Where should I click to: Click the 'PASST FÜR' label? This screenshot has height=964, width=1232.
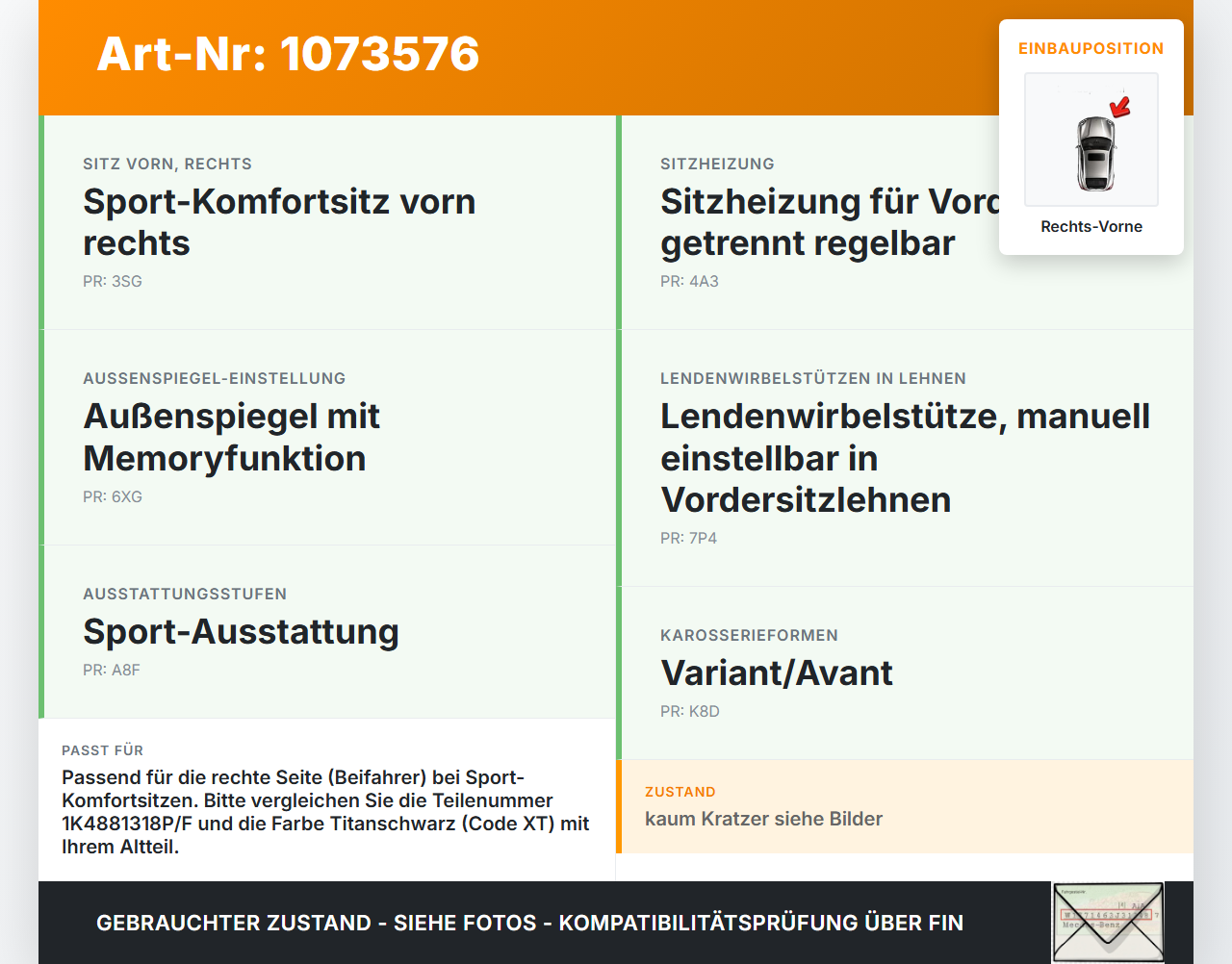coord(102,750)
